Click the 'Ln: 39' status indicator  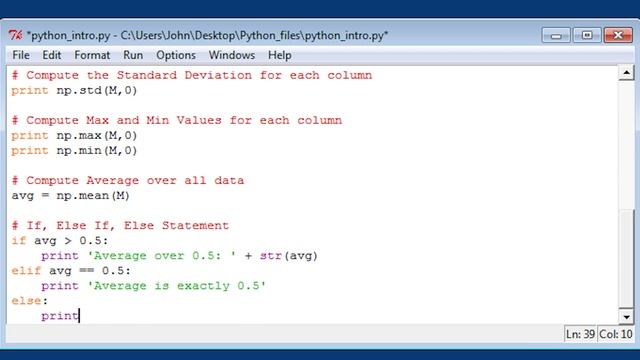(580, 334)
